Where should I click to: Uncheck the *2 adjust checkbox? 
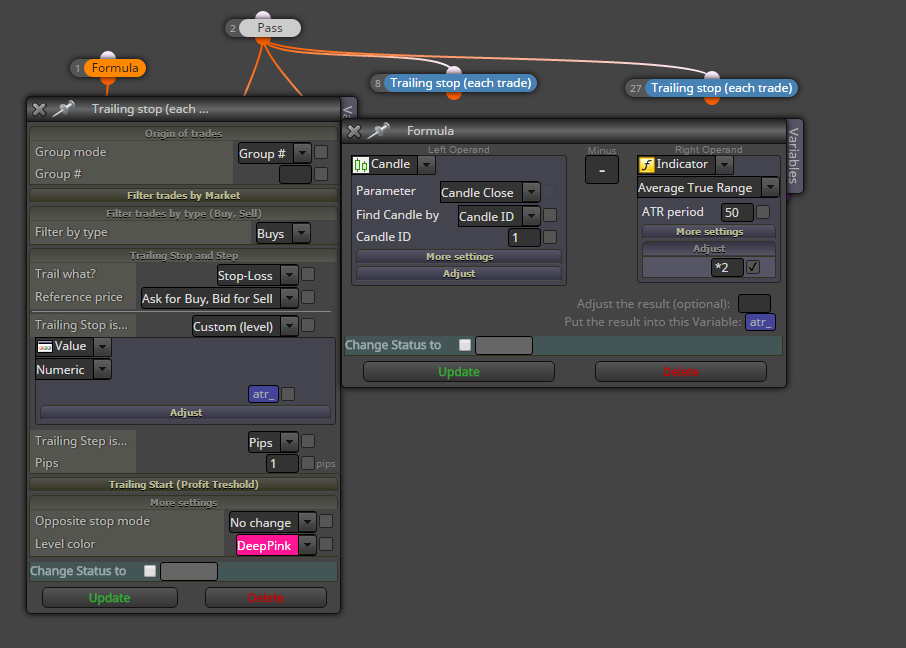753,267
